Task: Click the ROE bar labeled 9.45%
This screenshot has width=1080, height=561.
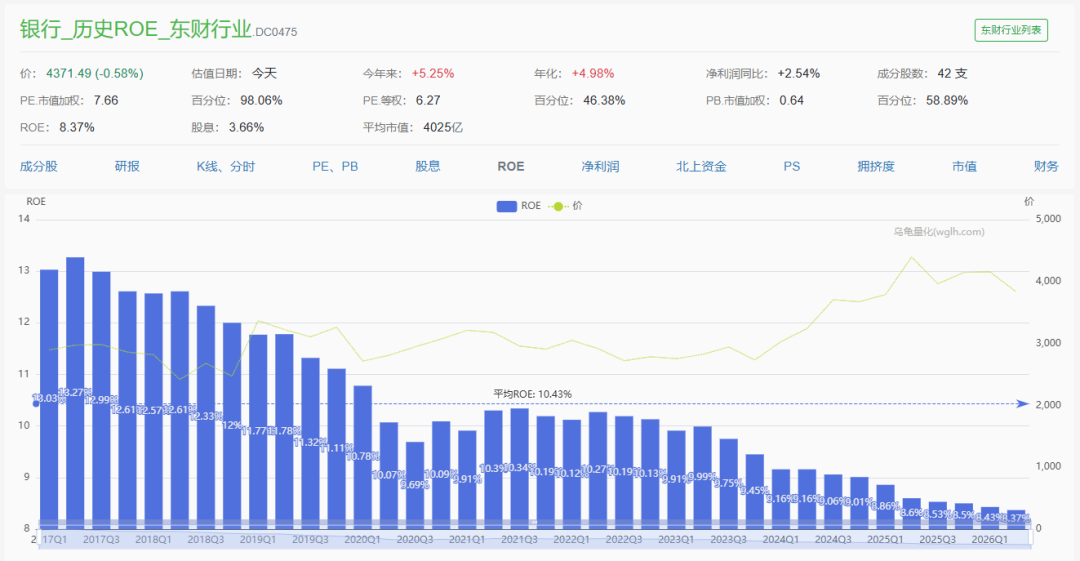Action: click(755, 491)
